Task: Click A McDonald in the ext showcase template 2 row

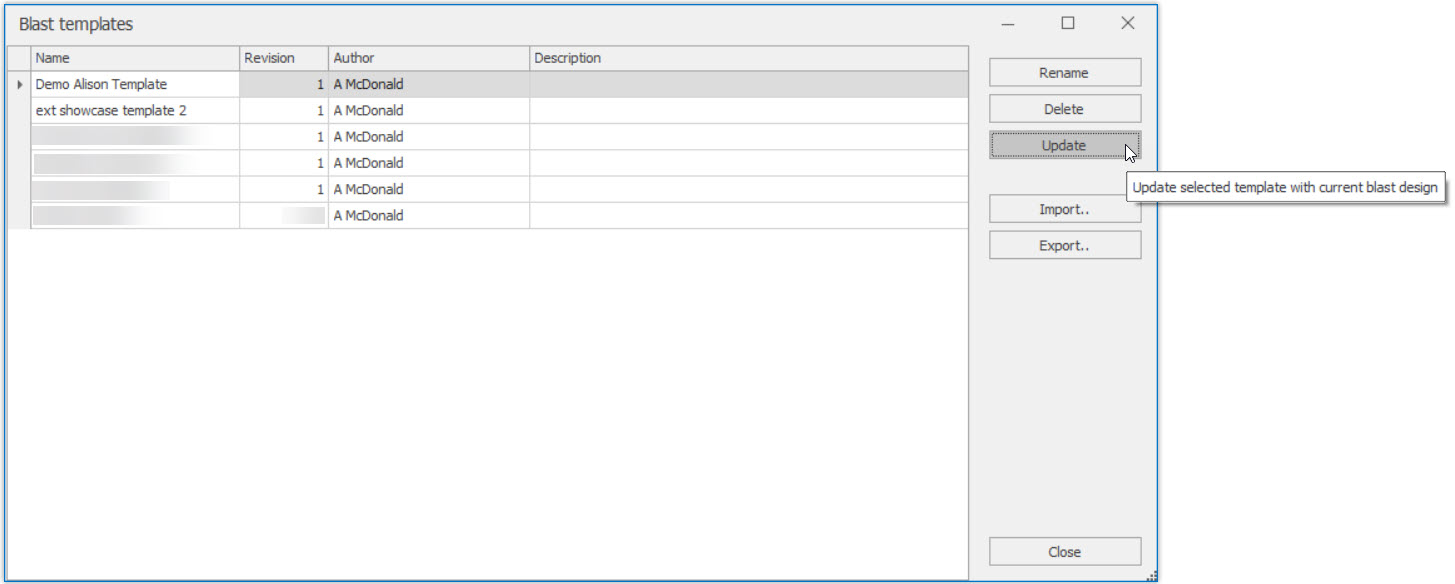Action: click(429, 111)
